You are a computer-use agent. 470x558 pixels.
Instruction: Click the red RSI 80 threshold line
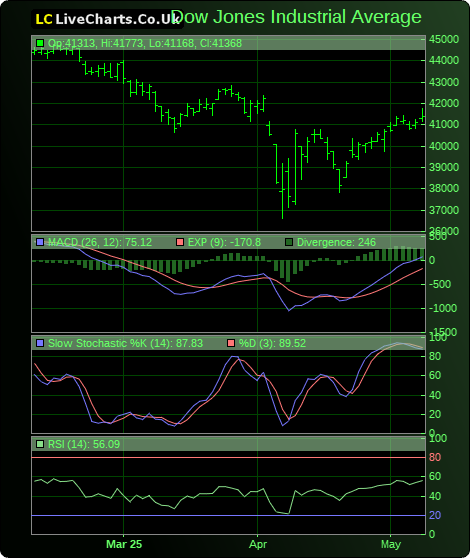[x=228, y=457]
